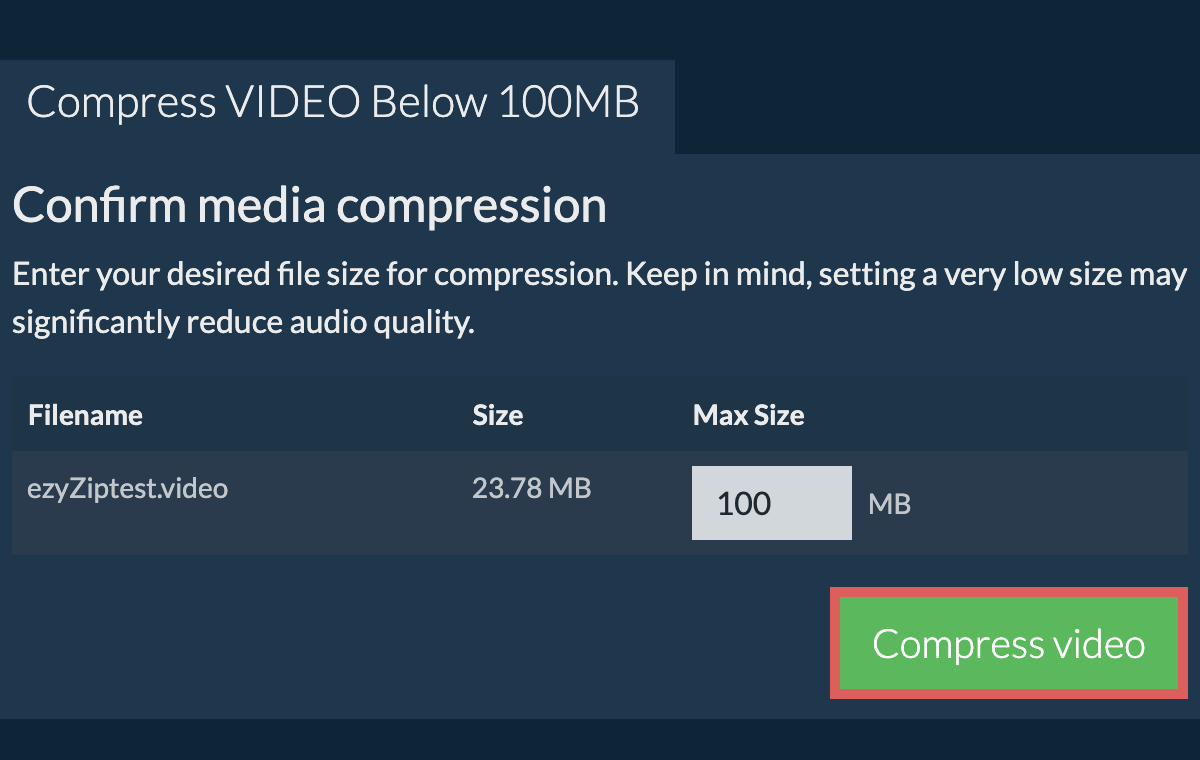The height and width of the screenshot is (760, 1200).
Task: Click the Max Size column header
Action: pyautogui.click(x=748, y=414)
